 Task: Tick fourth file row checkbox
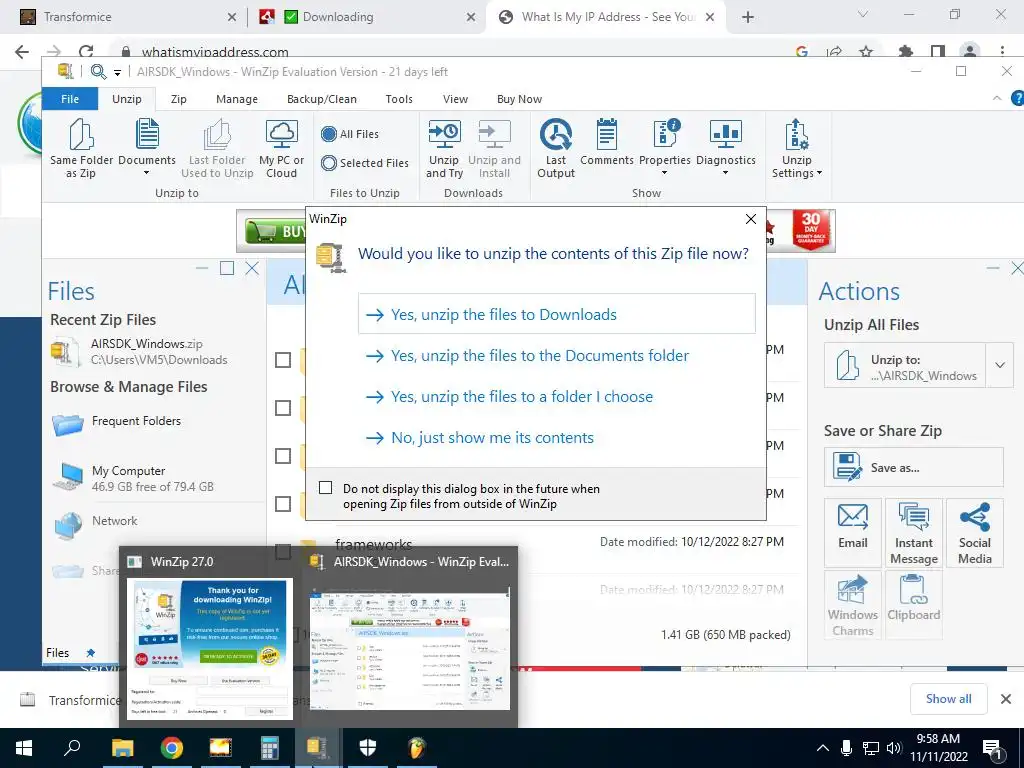pos(283,504)
